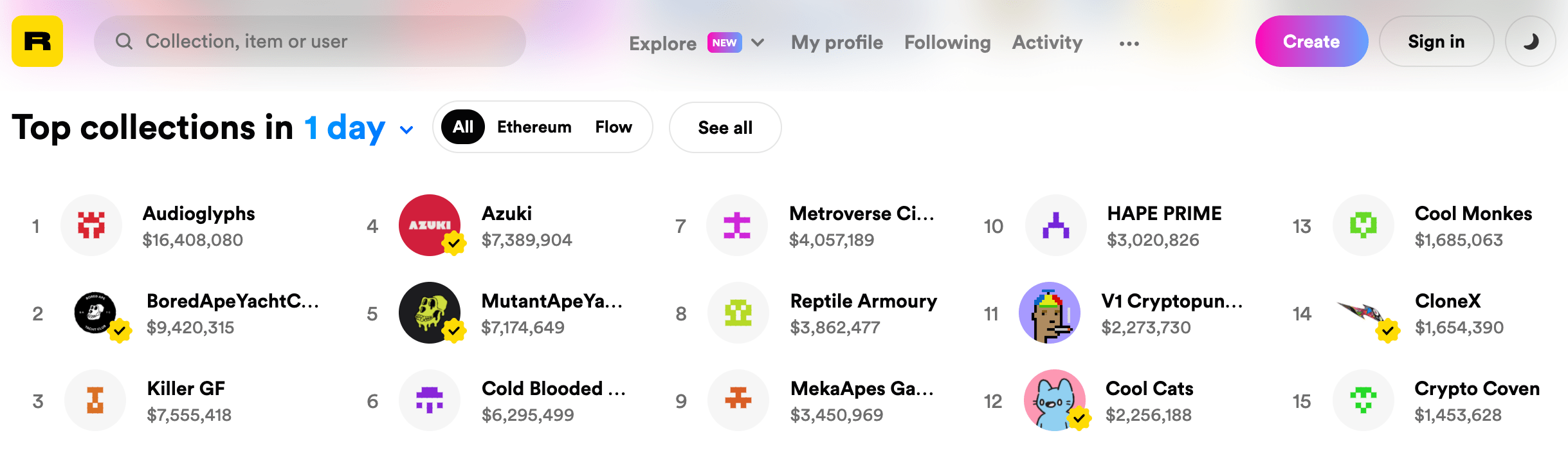The image size is (1568, 462).
Task: Click the See all button
Action: click(x=725, y=127)
